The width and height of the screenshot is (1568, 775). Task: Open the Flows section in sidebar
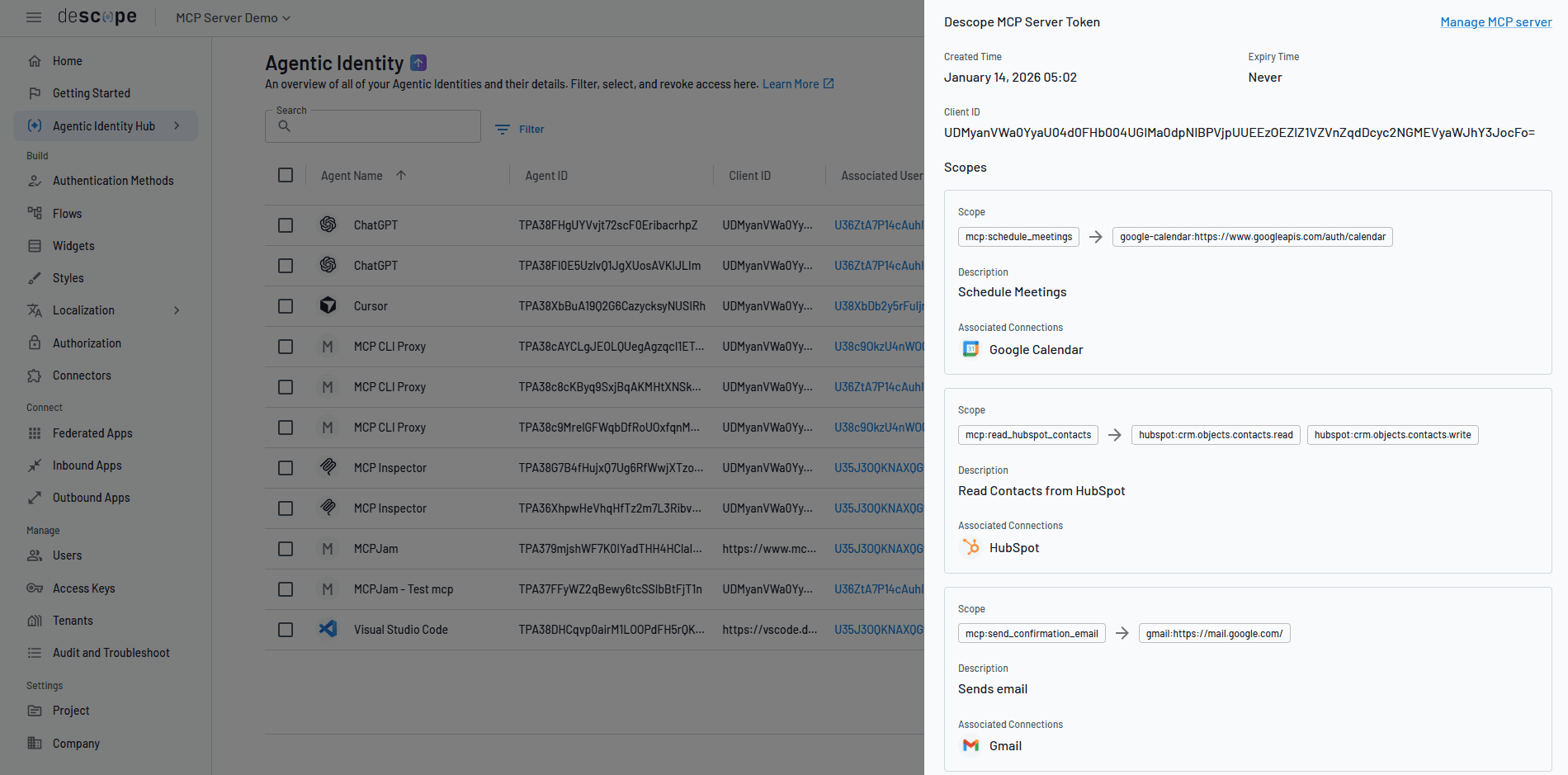65,213
